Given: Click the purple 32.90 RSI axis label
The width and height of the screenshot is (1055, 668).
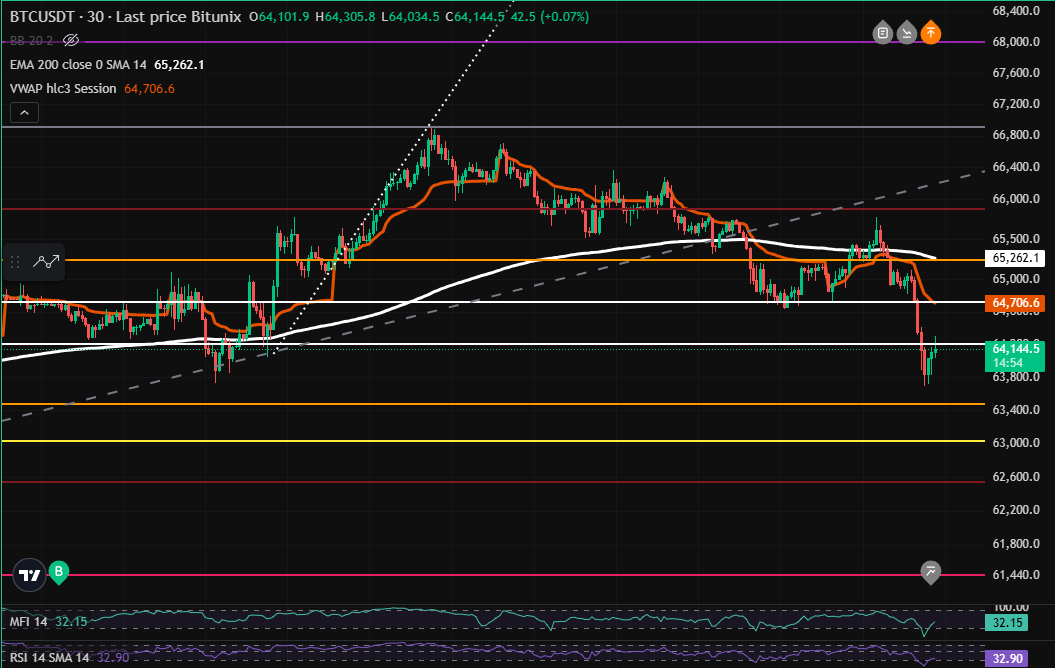Looking at the screenshot, I should [1007, 659].
